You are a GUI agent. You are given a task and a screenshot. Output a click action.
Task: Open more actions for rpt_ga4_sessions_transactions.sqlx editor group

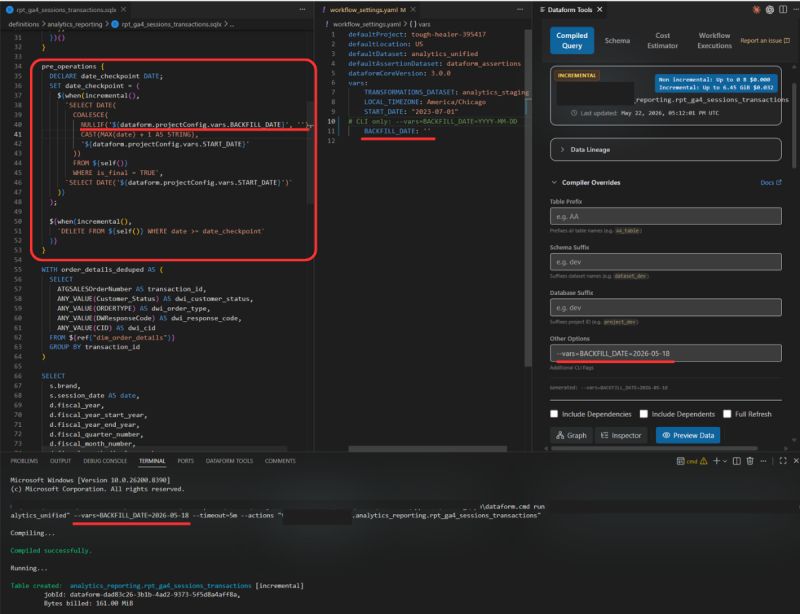[303, 10]
